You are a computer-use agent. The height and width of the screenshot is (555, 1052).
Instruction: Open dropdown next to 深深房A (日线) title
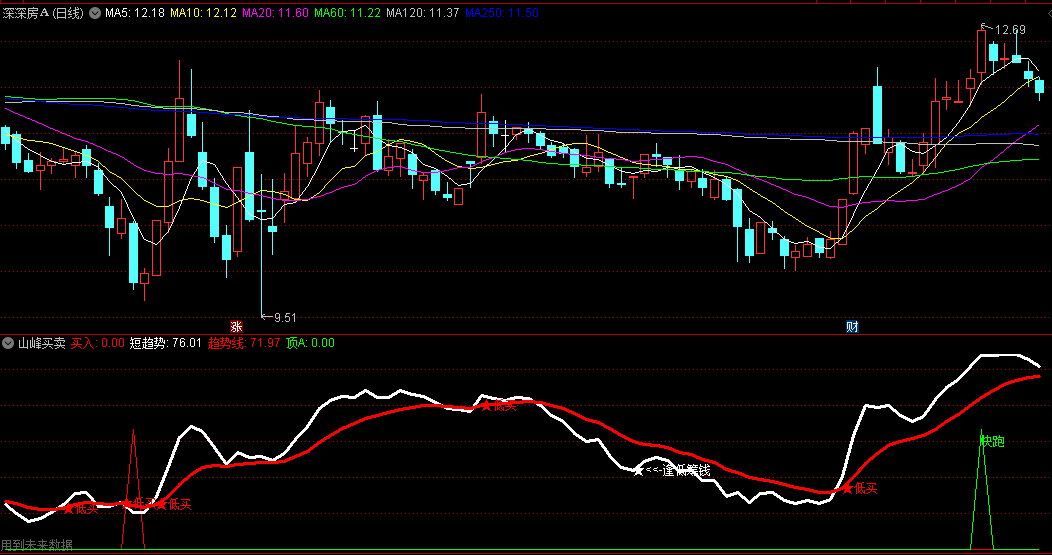tap(95, 13)
